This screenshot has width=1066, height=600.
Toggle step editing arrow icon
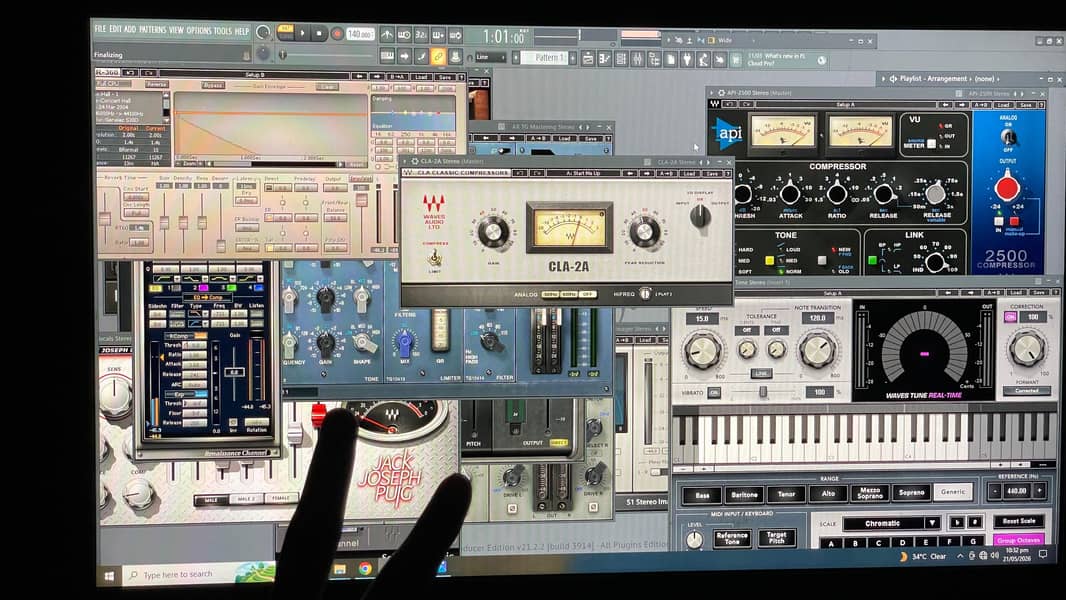(x=405, y=56)
